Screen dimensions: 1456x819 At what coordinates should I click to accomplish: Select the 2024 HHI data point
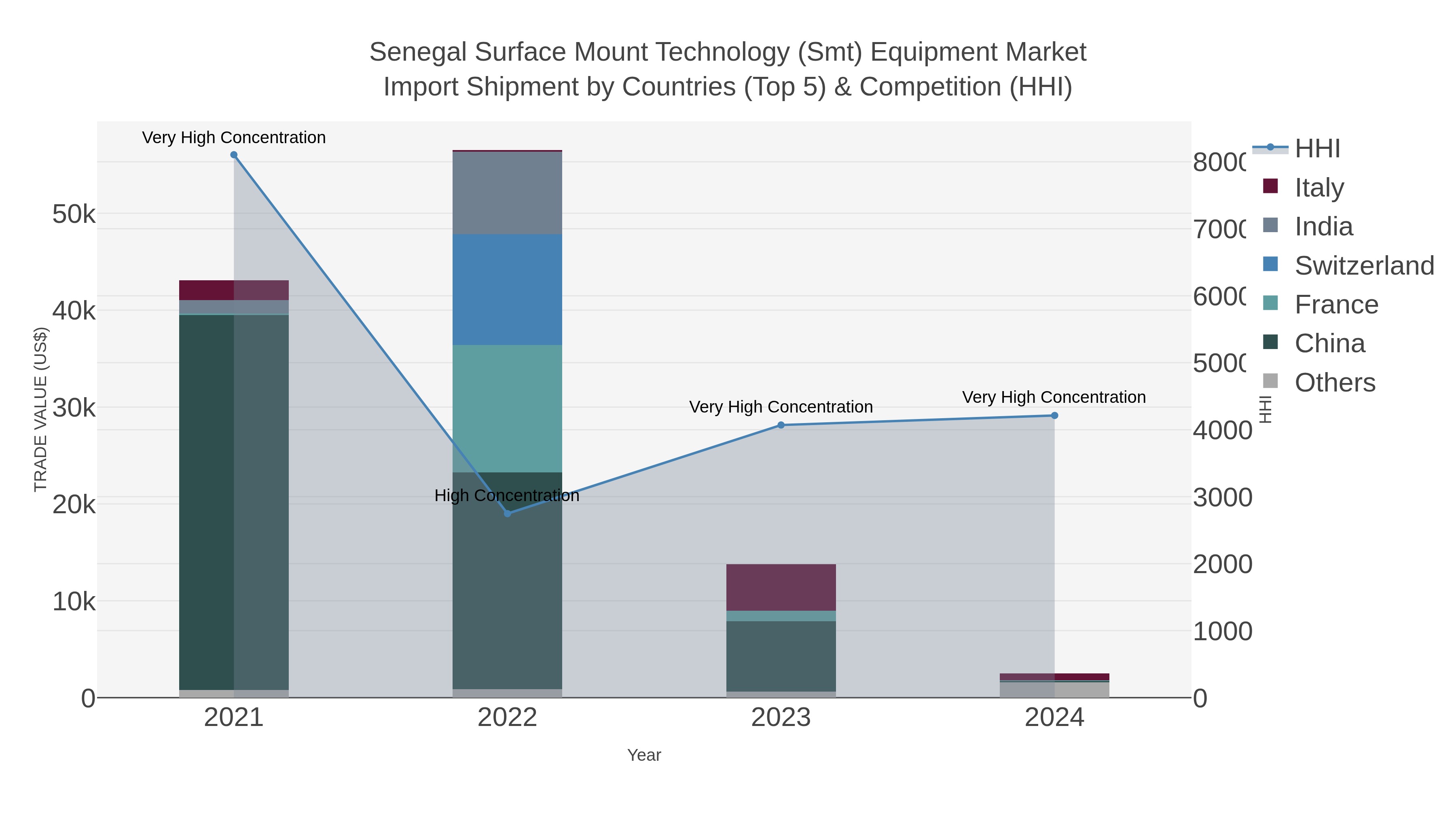tap(1054, 415)
